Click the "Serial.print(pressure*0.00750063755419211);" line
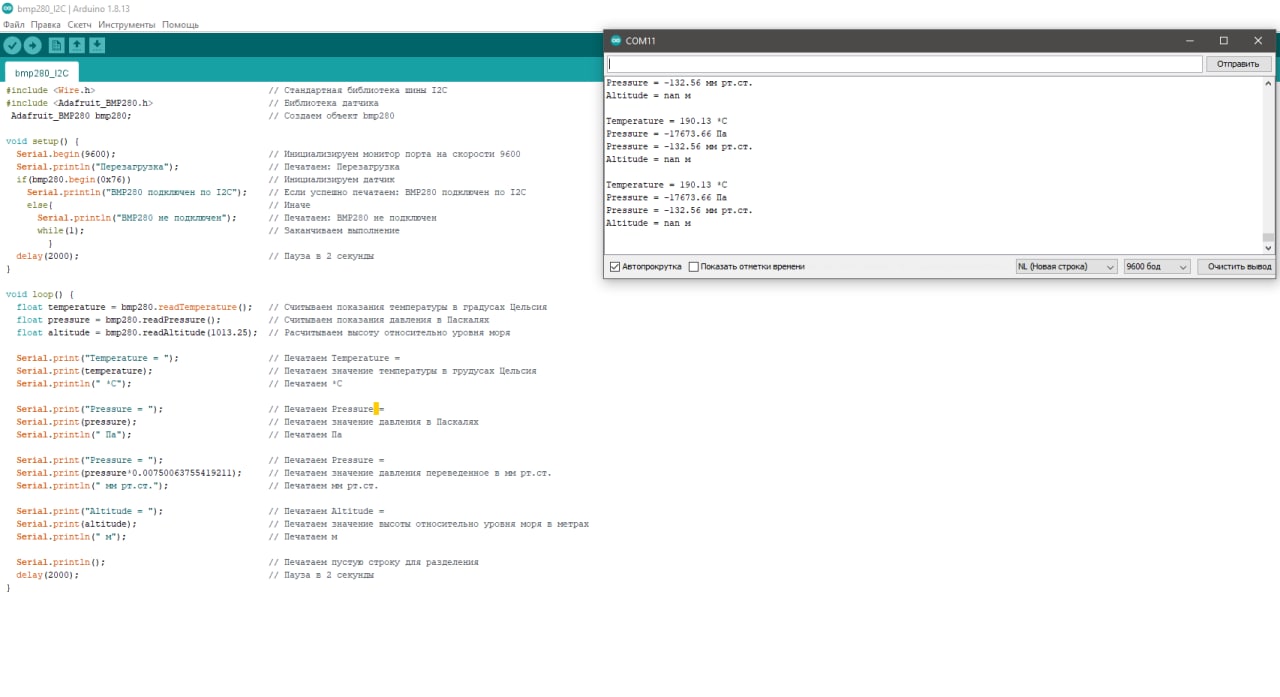The height and width of the screenshot is (697, 1280). [129, 473]
